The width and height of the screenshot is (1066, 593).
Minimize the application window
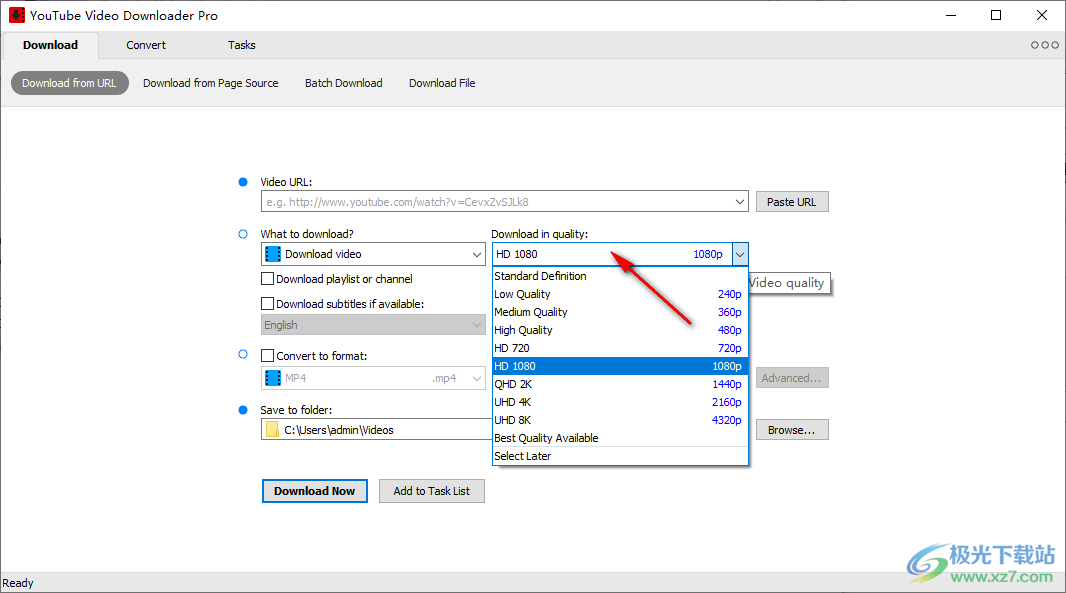tap(951, 15)
